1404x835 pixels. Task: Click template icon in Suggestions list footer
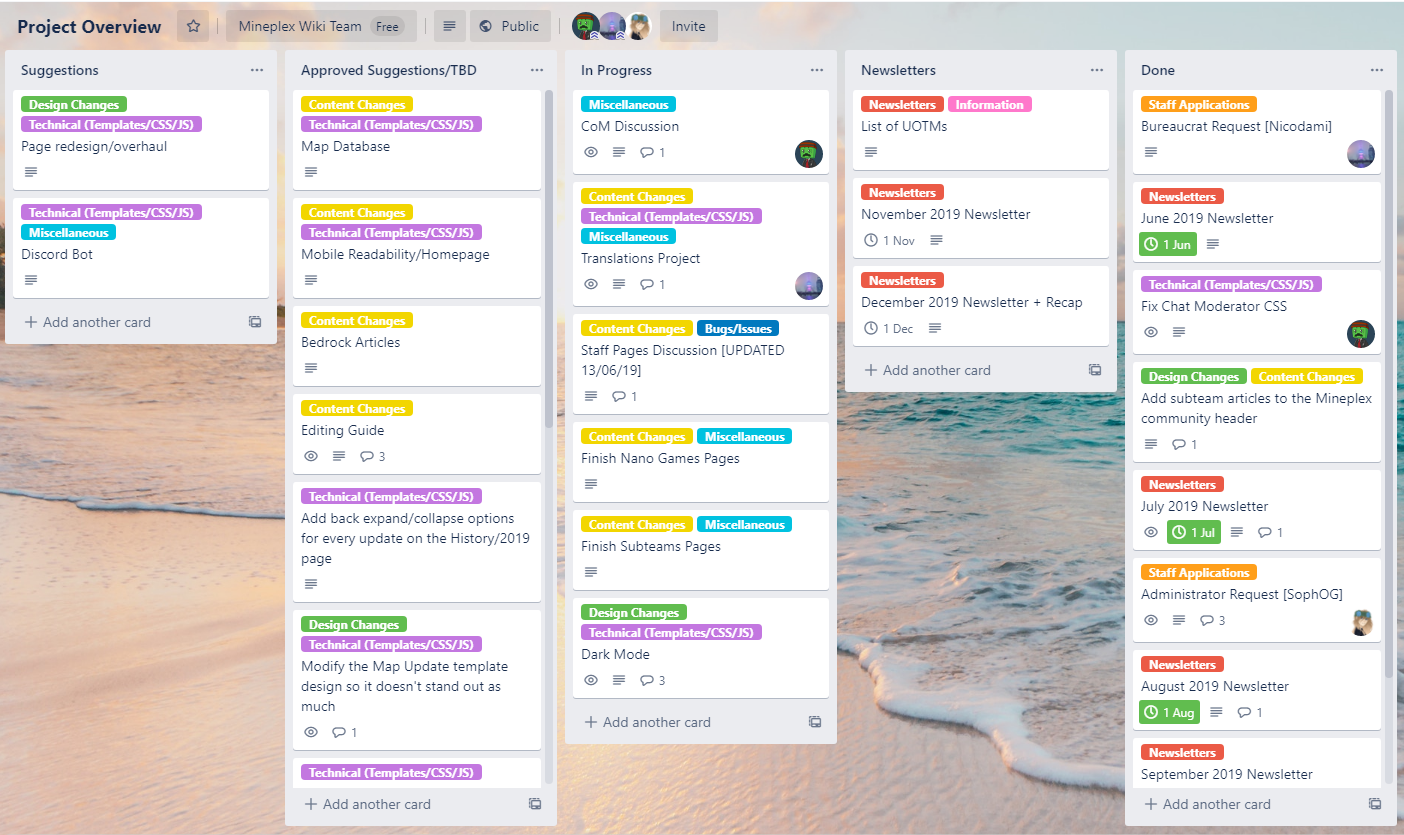tap(255, 322)
